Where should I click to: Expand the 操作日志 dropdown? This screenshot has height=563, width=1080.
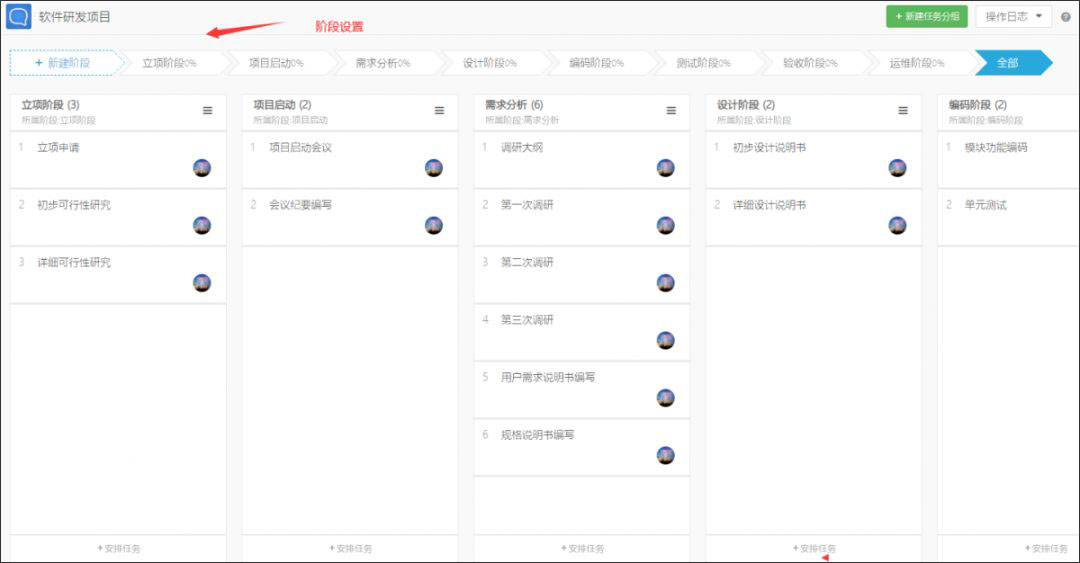click(x=1013, y=17)
